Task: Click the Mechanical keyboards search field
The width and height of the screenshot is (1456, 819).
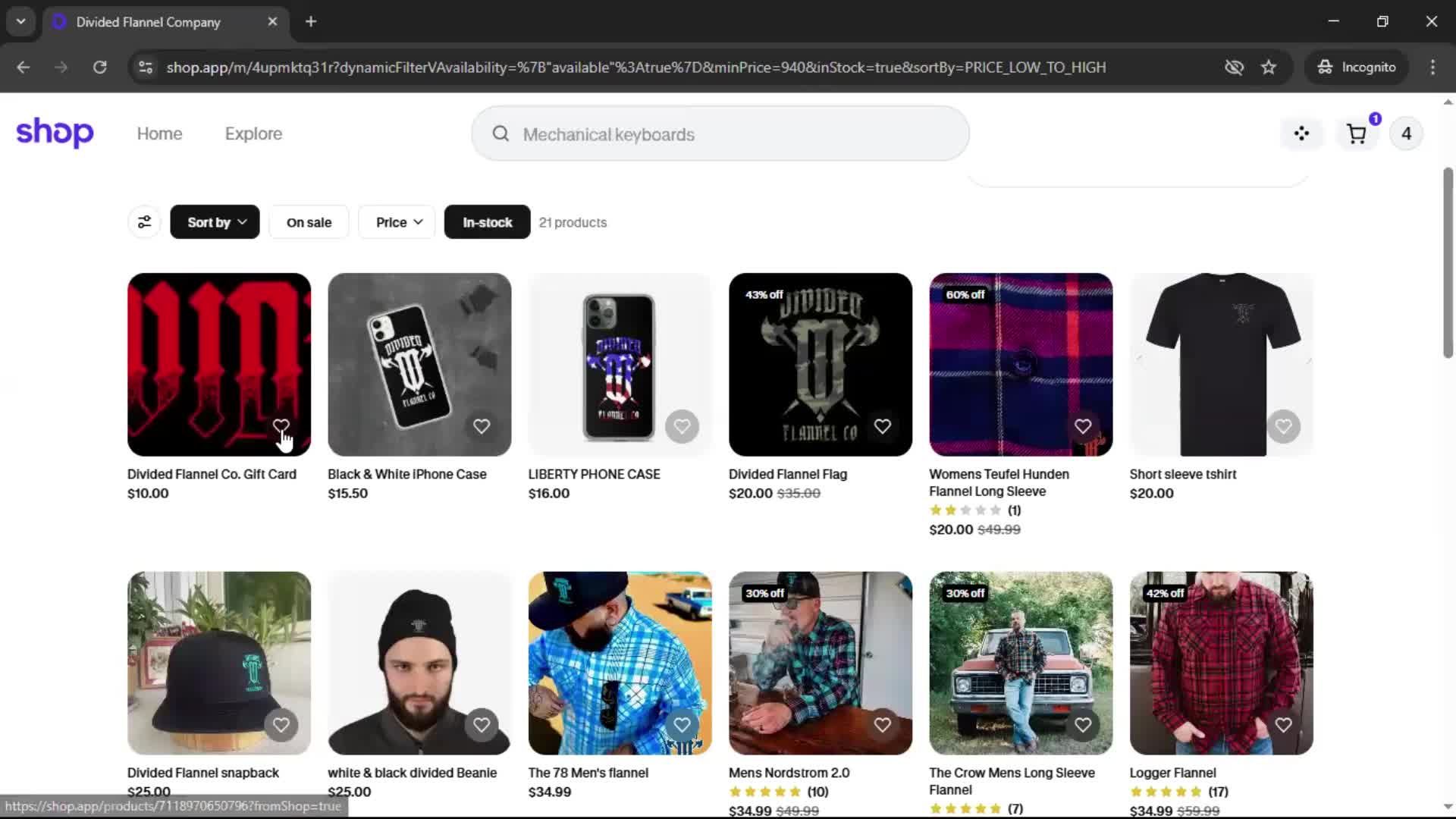Action: point(720,134)
